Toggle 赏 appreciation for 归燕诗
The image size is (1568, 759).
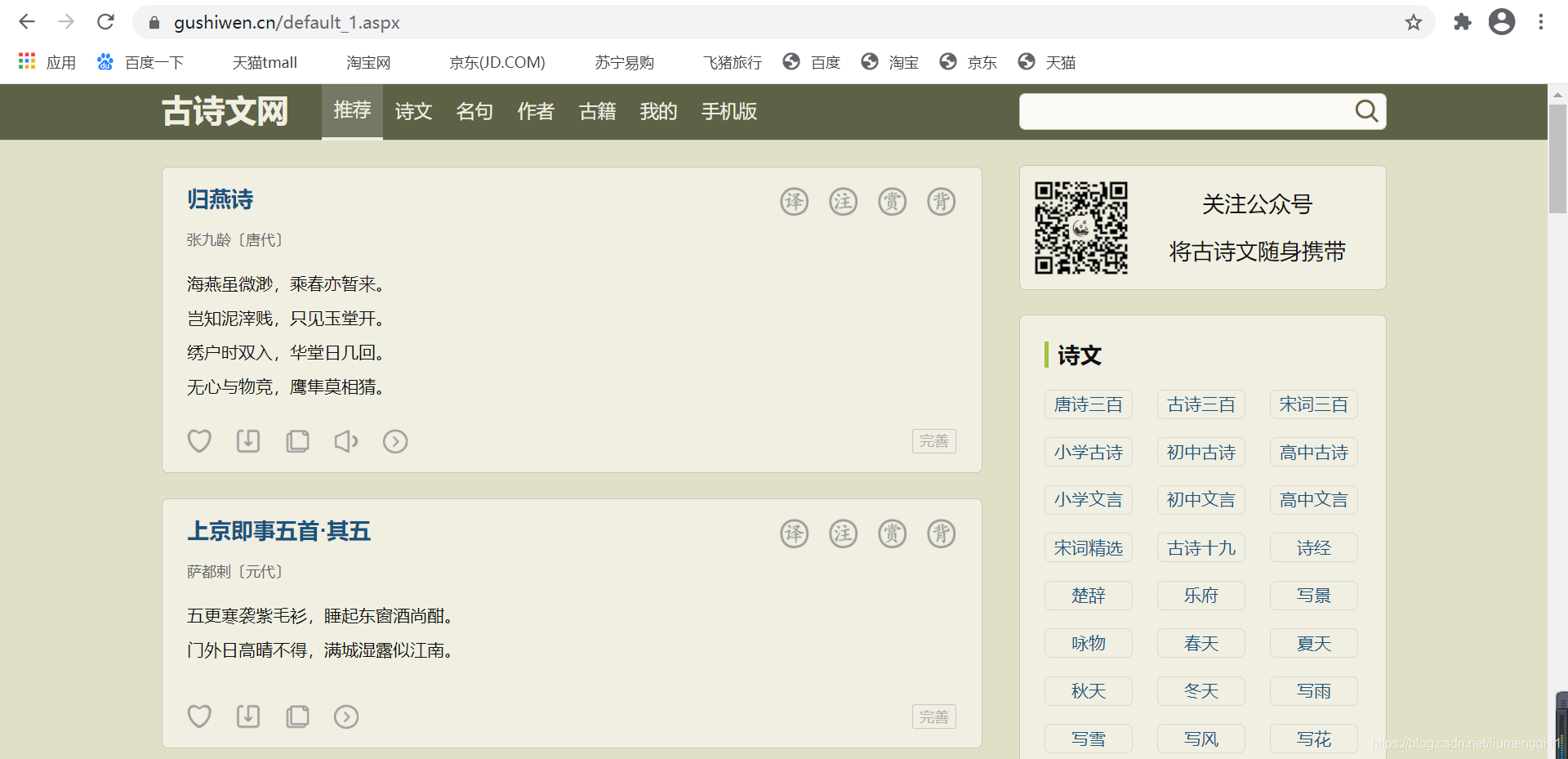click(x=893, y=202)
